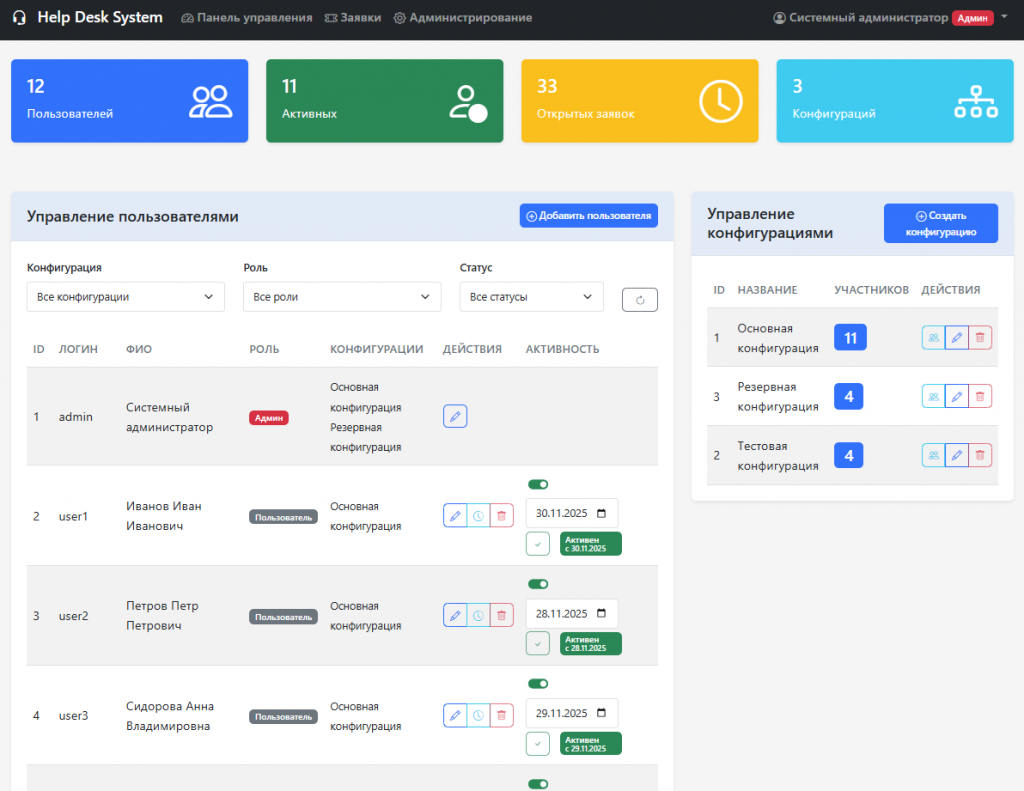
Task: Click the Активен с 29.11.2025 badge
Action: click(x=590, y=743)
